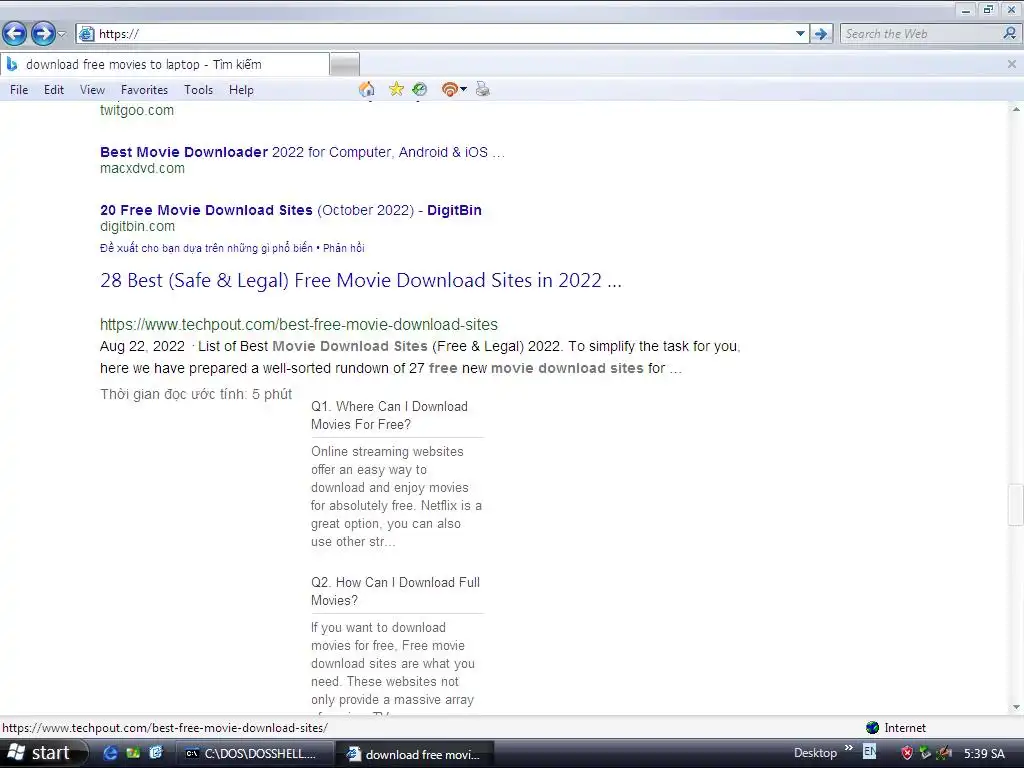The image size is (1024, 768).
Task: Go forward with the Forward arrow button
Action: pos(43,33)
